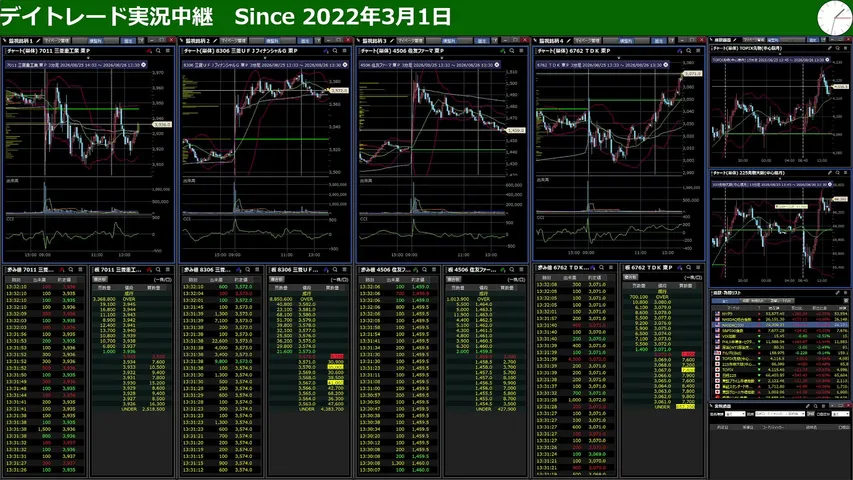853x480 pixels.
Task: Click 3,936.0 price label on 7011 chart
Action: click(x=162, y=125)
